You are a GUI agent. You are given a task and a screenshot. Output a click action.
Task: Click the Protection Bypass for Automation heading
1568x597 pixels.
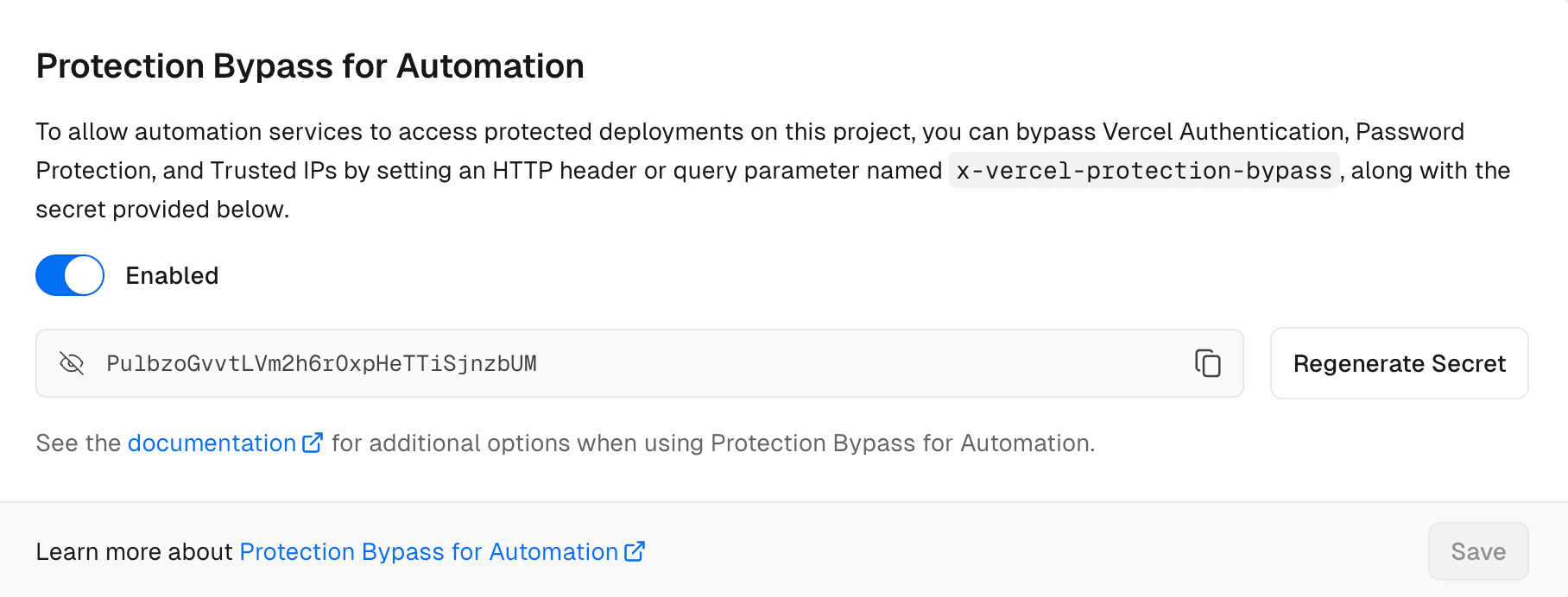(x=309, y=65)
